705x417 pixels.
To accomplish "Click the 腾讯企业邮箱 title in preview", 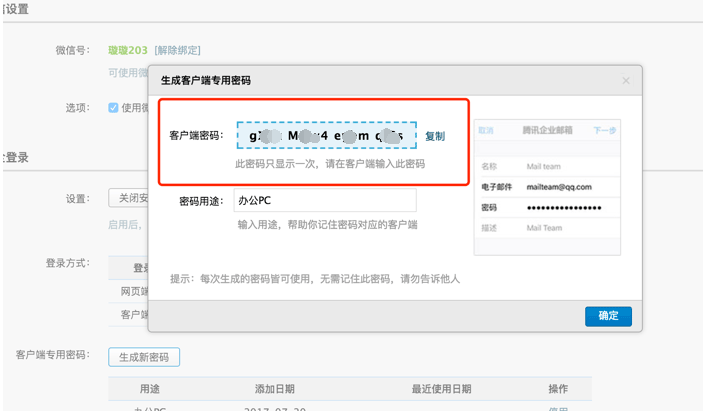I will 548,131.
